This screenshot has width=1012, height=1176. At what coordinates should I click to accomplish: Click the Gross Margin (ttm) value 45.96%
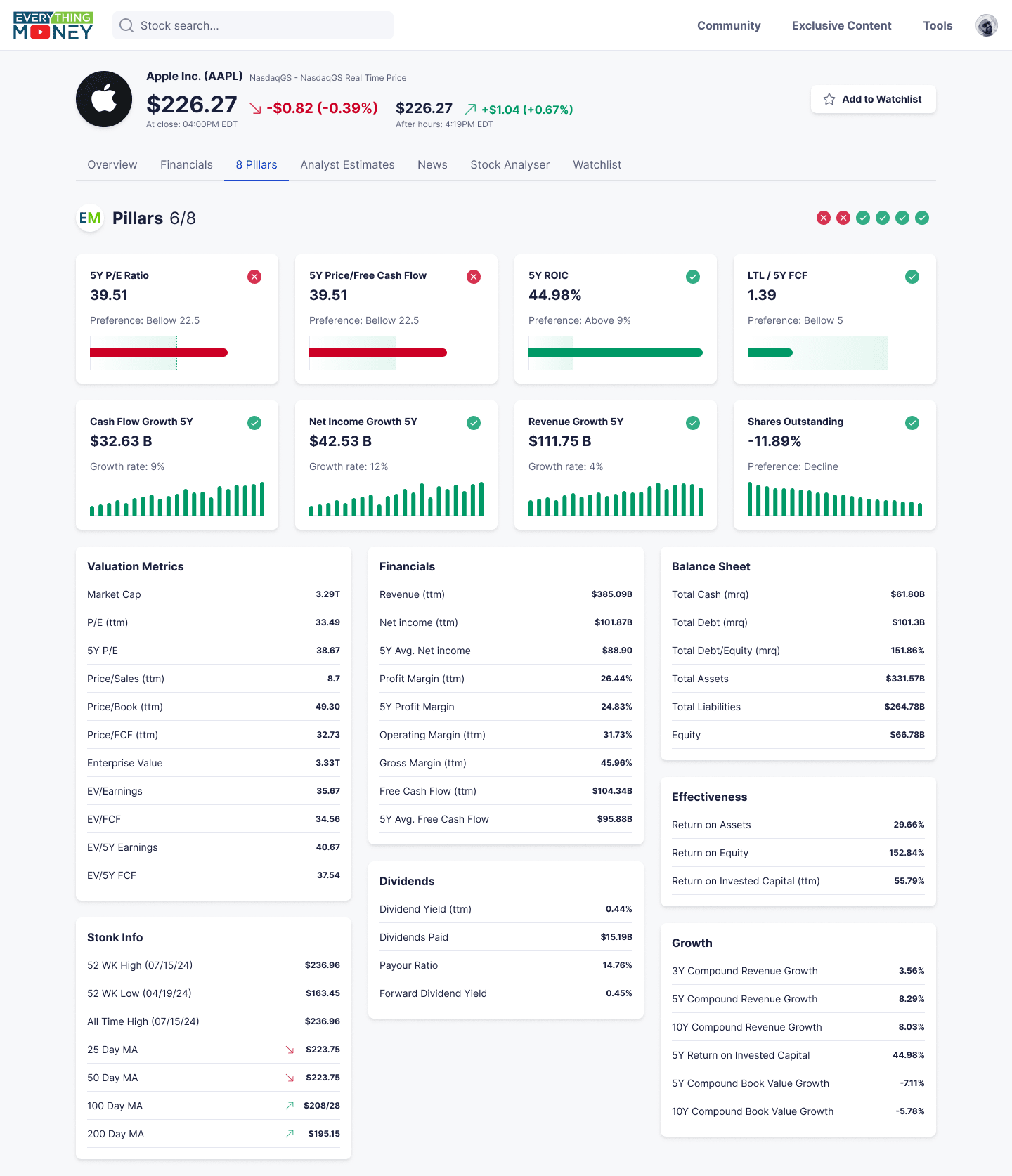616,763
